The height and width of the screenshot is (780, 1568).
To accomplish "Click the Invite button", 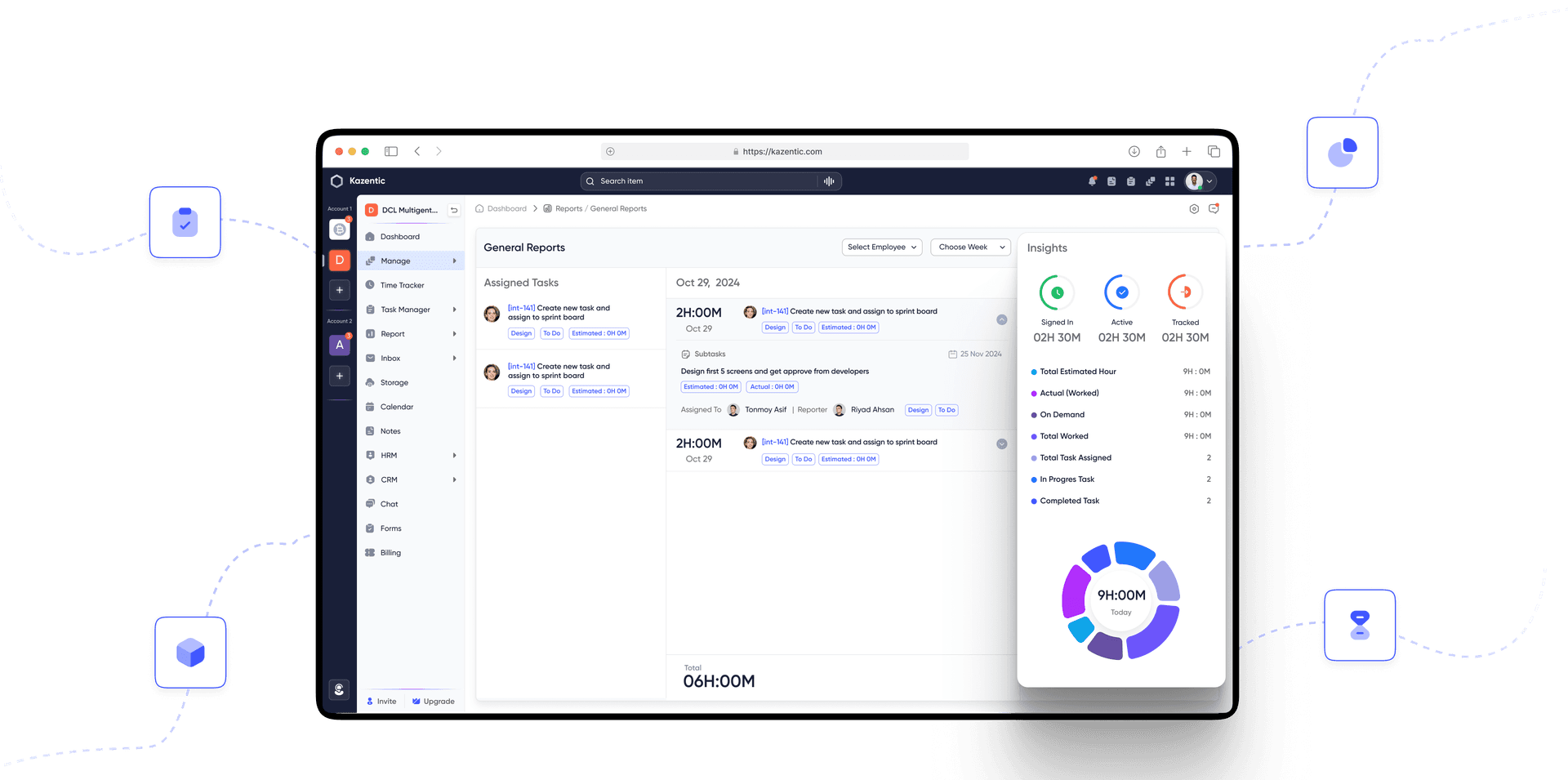I will (x=381, y=702).
